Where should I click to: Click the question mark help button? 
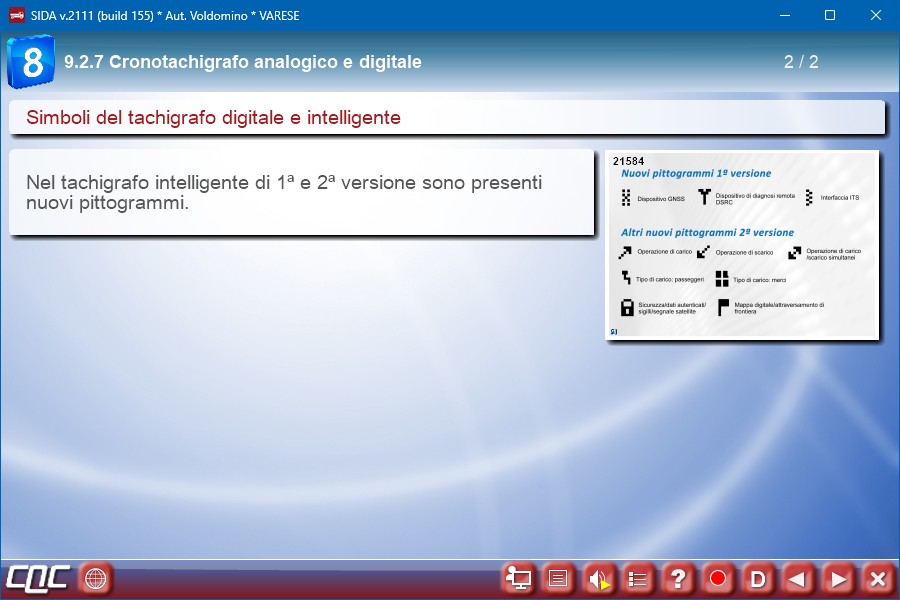678,578
